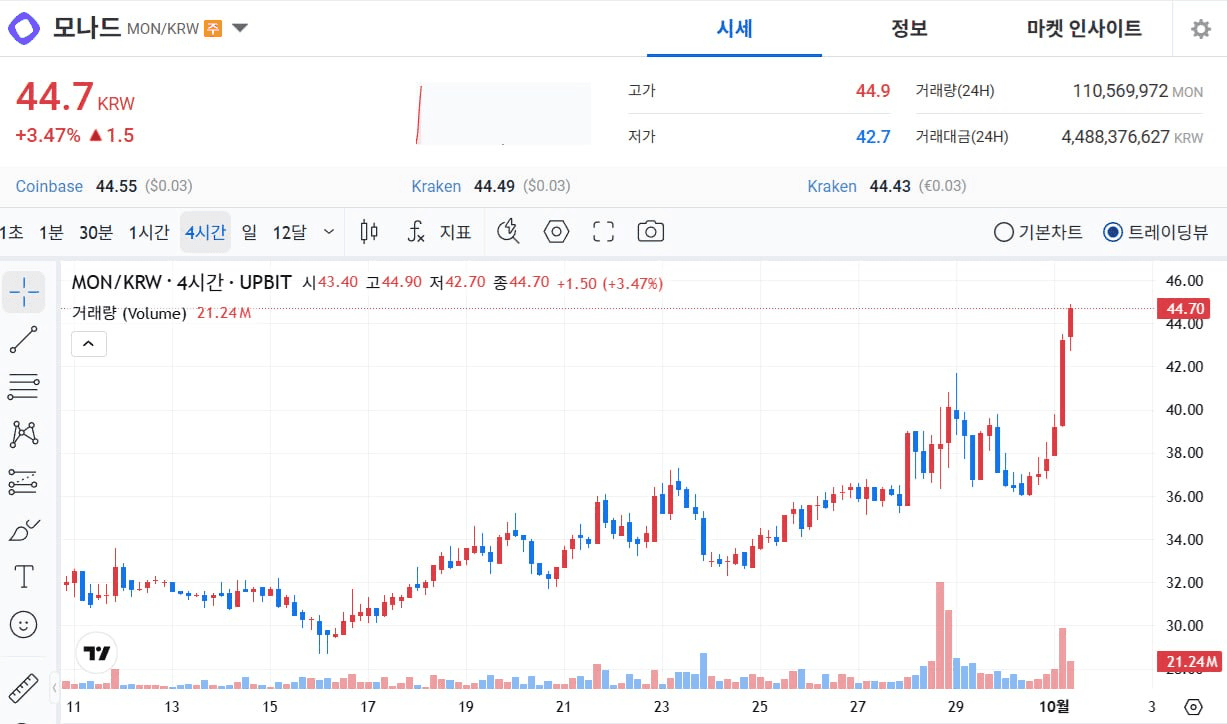
Task: Select the 4시간 interval
Action: click(x=205, y=232)
